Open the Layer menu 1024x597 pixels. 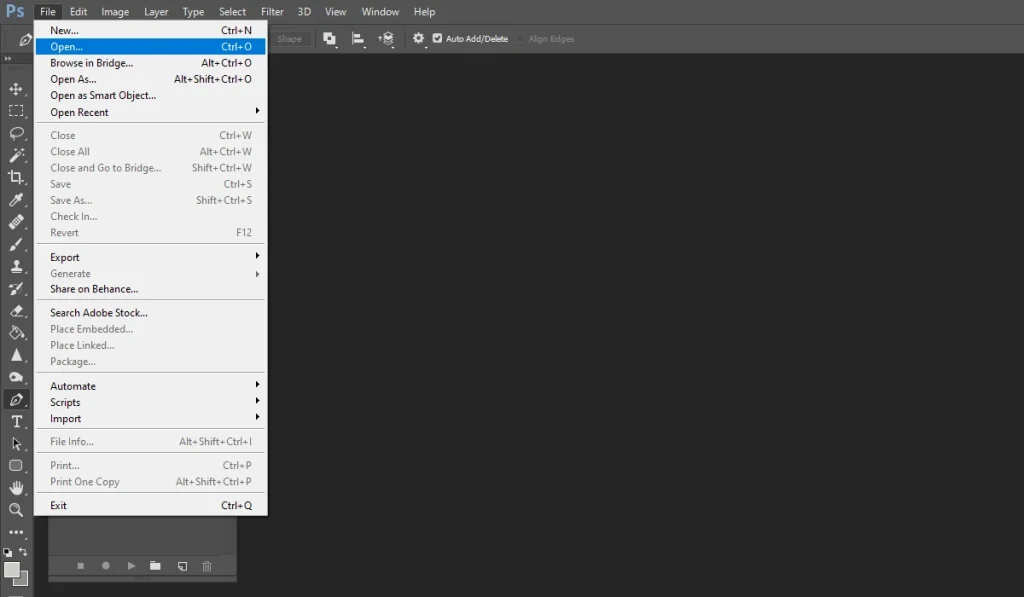click(156, 12)
